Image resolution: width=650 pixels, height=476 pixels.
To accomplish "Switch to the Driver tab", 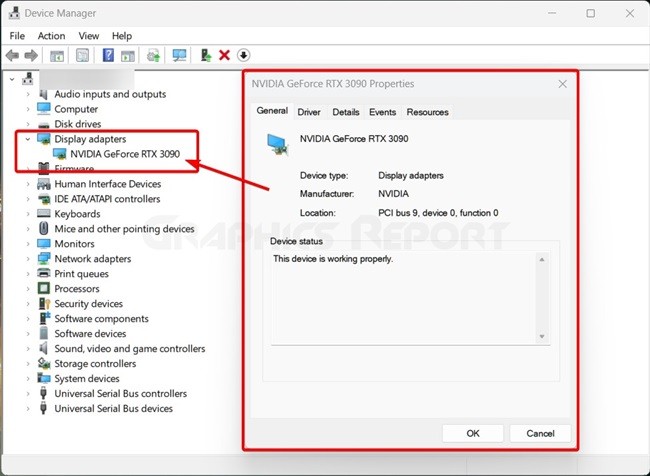I will click(x=309, y=112).
